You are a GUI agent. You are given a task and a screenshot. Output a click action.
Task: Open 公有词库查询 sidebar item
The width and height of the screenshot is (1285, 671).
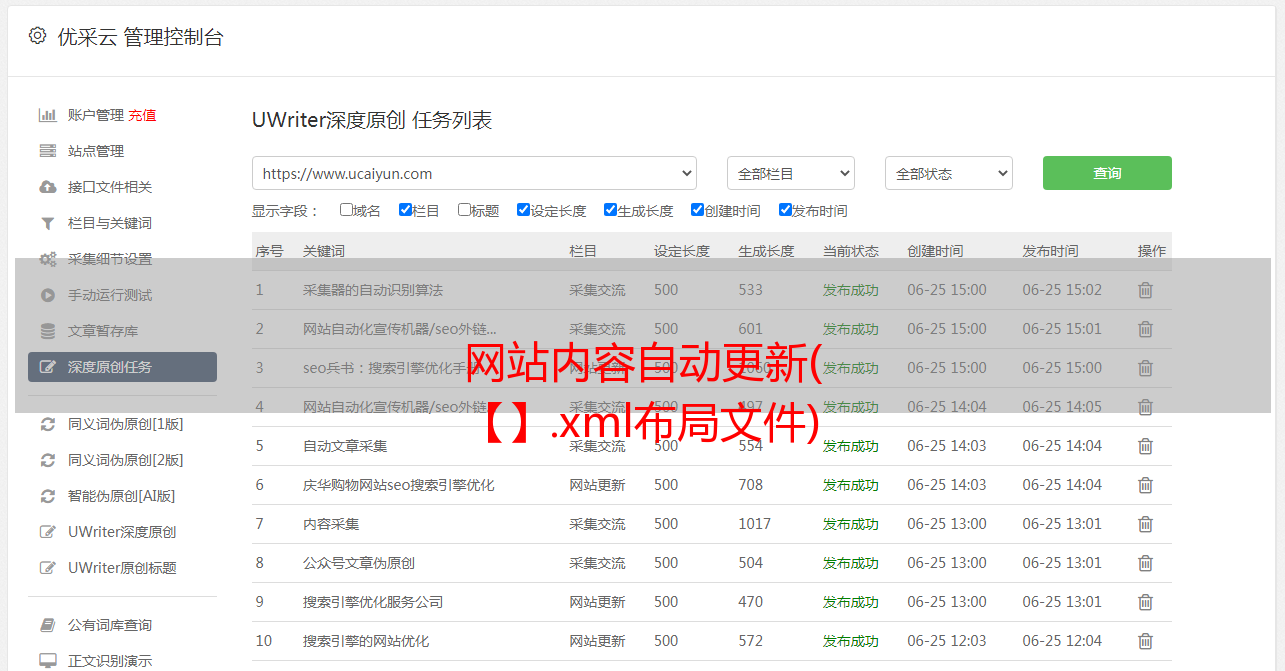[x=110, y=625]
